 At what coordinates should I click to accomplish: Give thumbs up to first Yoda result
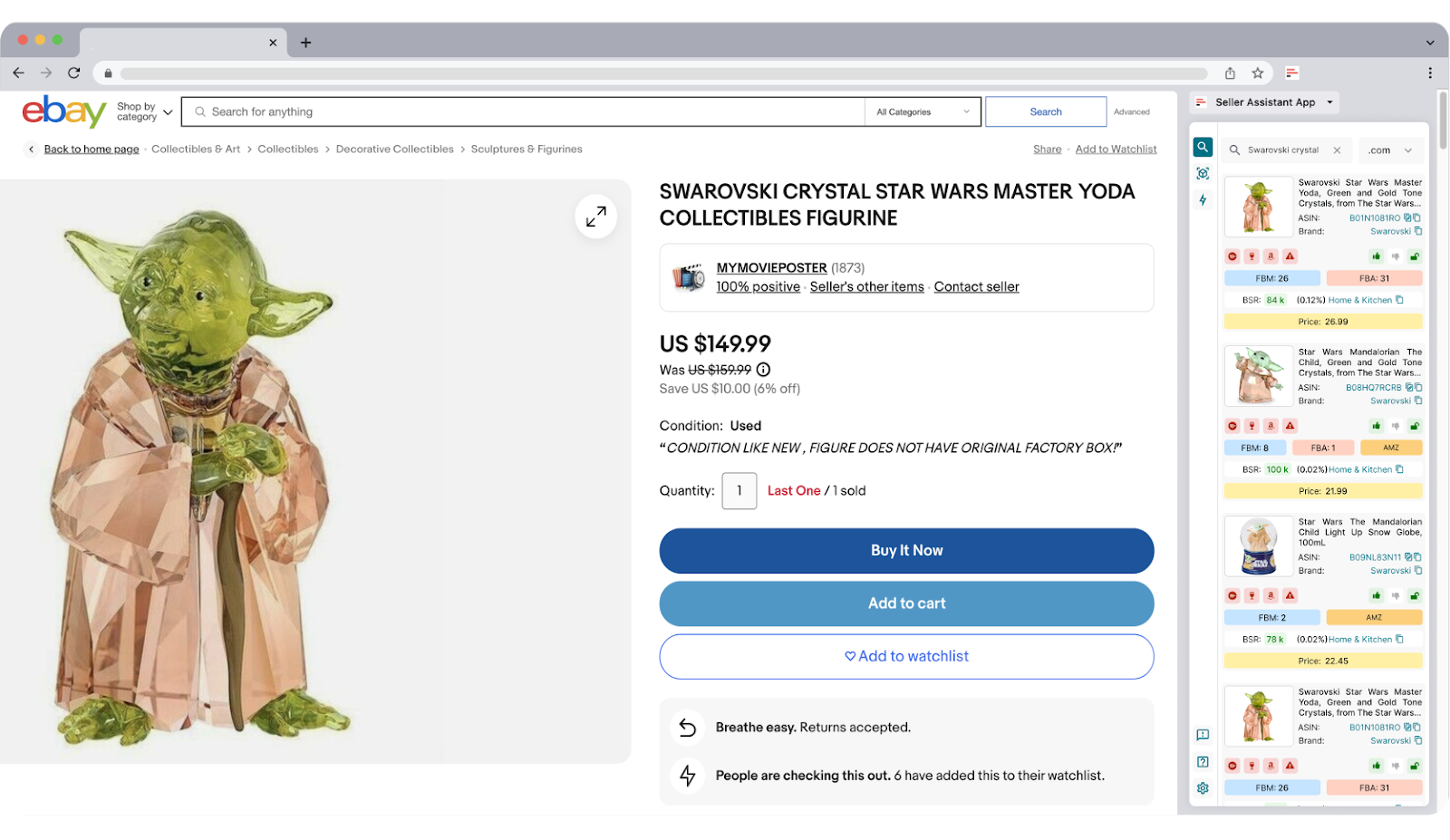point(1376,256)
